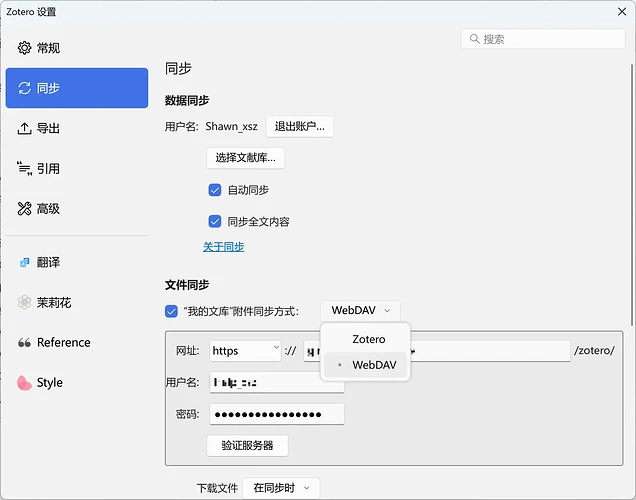Click the tools icon beside 高级
The height and width of the screenshot is (500, 636).
(x=24, y=208)
